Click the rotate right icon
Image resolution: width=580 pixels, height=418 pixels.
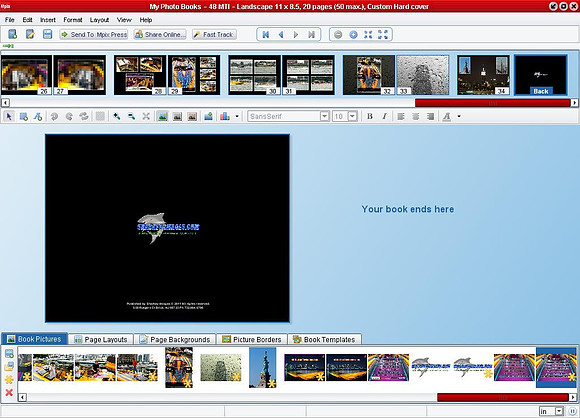click(69, 117)
